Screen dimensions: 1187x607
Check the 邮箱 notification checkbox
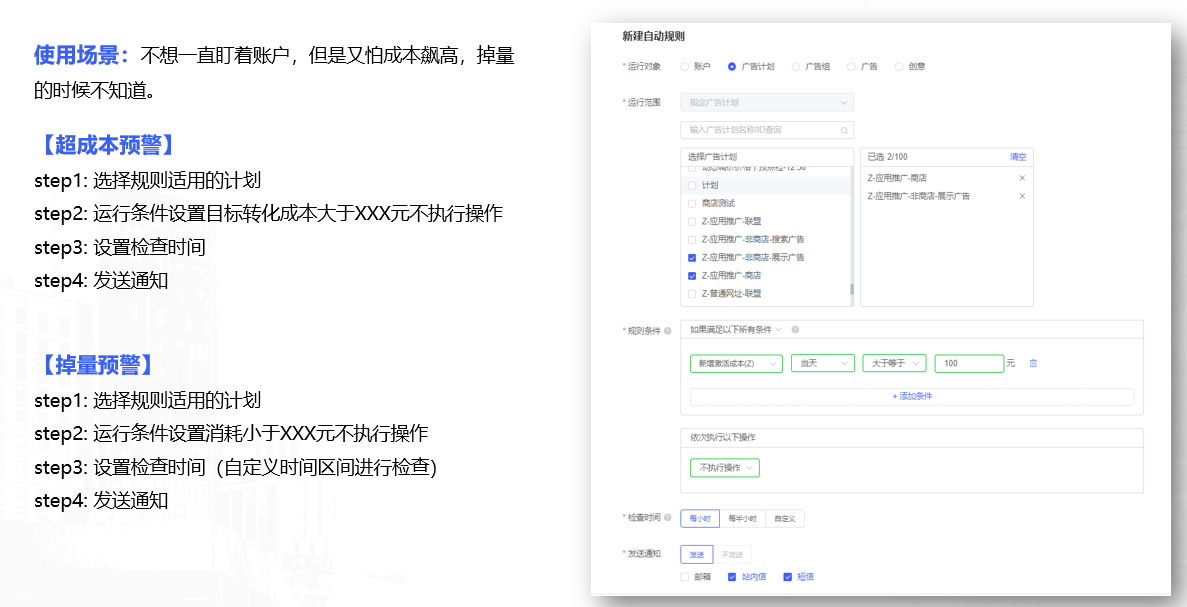point(685,577)
